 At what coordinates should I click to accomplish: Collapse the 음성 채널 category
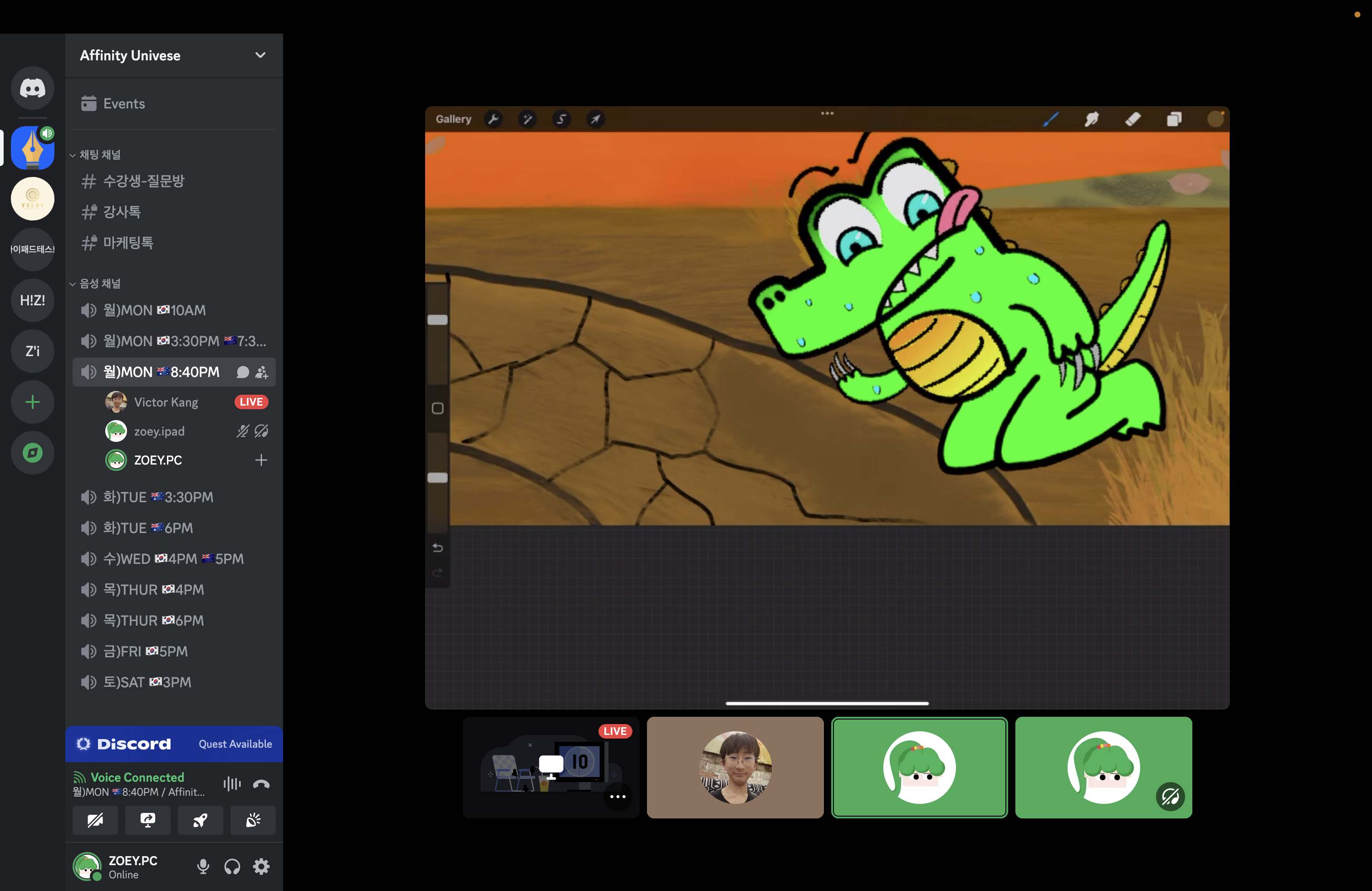[x=100, y=284]
